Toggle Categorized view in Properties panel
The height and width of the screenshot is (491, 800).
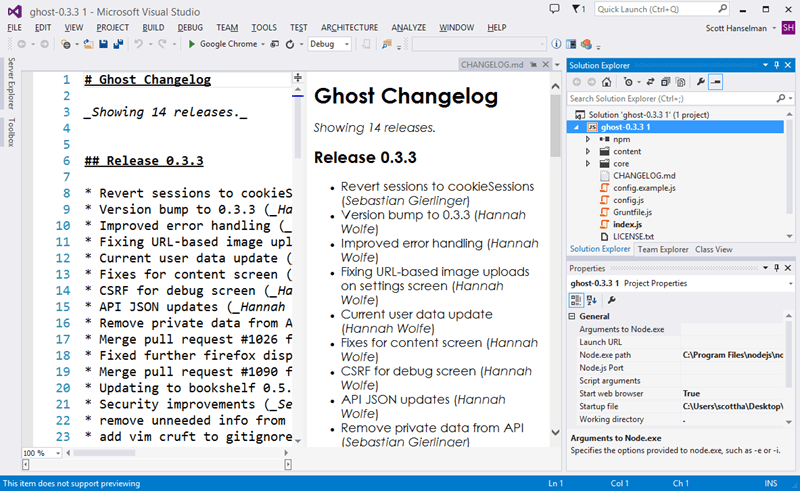[x=578, y=299]
